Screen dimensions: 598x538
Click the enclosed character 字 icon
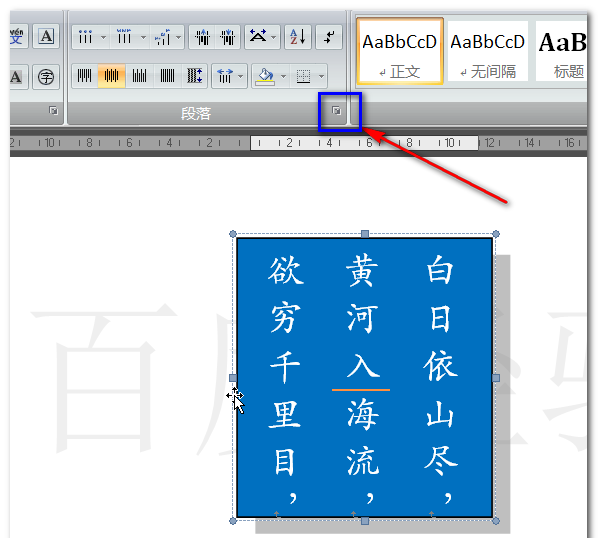coord(46,77)
